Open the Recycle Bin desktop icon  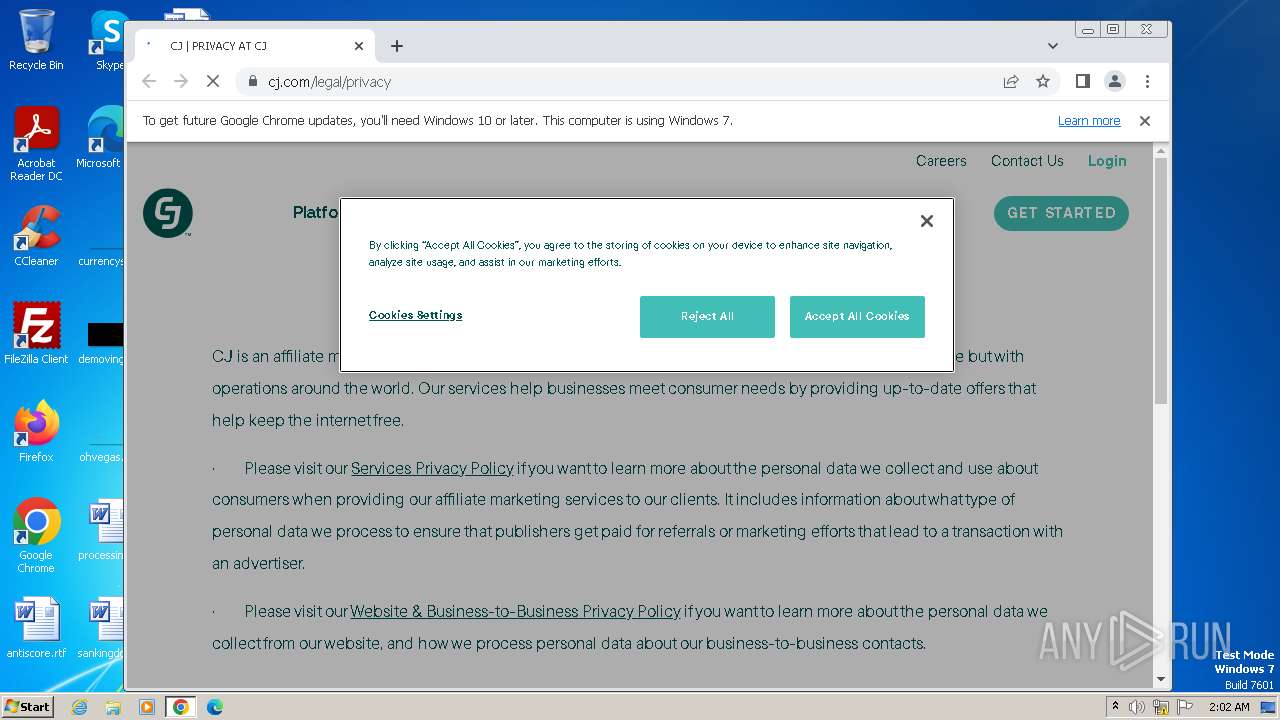tap(36, 40)
